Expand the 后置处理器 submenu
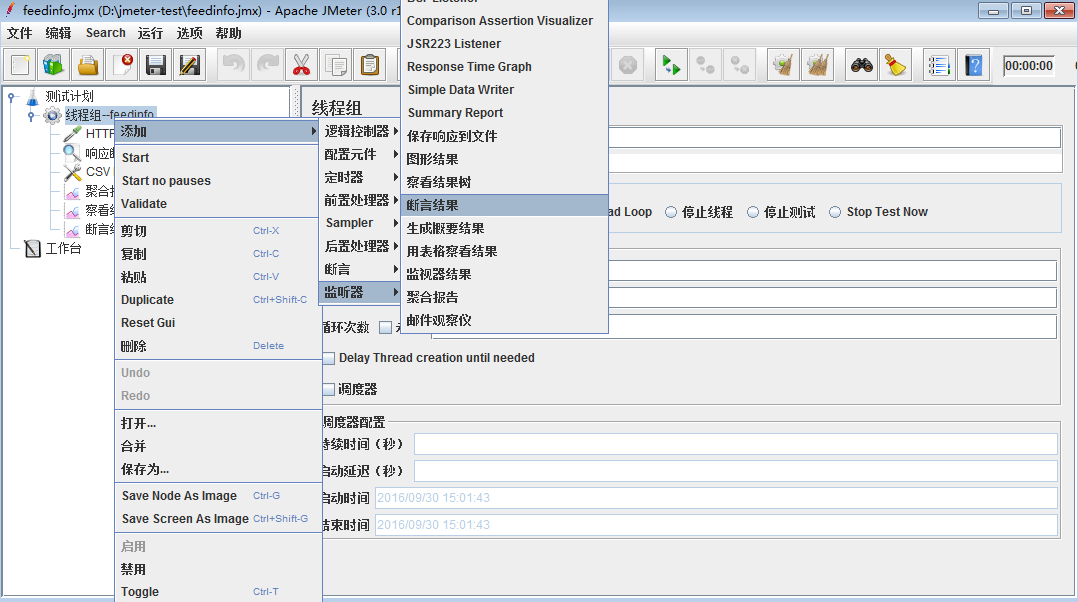 click(x=360, y=246)
